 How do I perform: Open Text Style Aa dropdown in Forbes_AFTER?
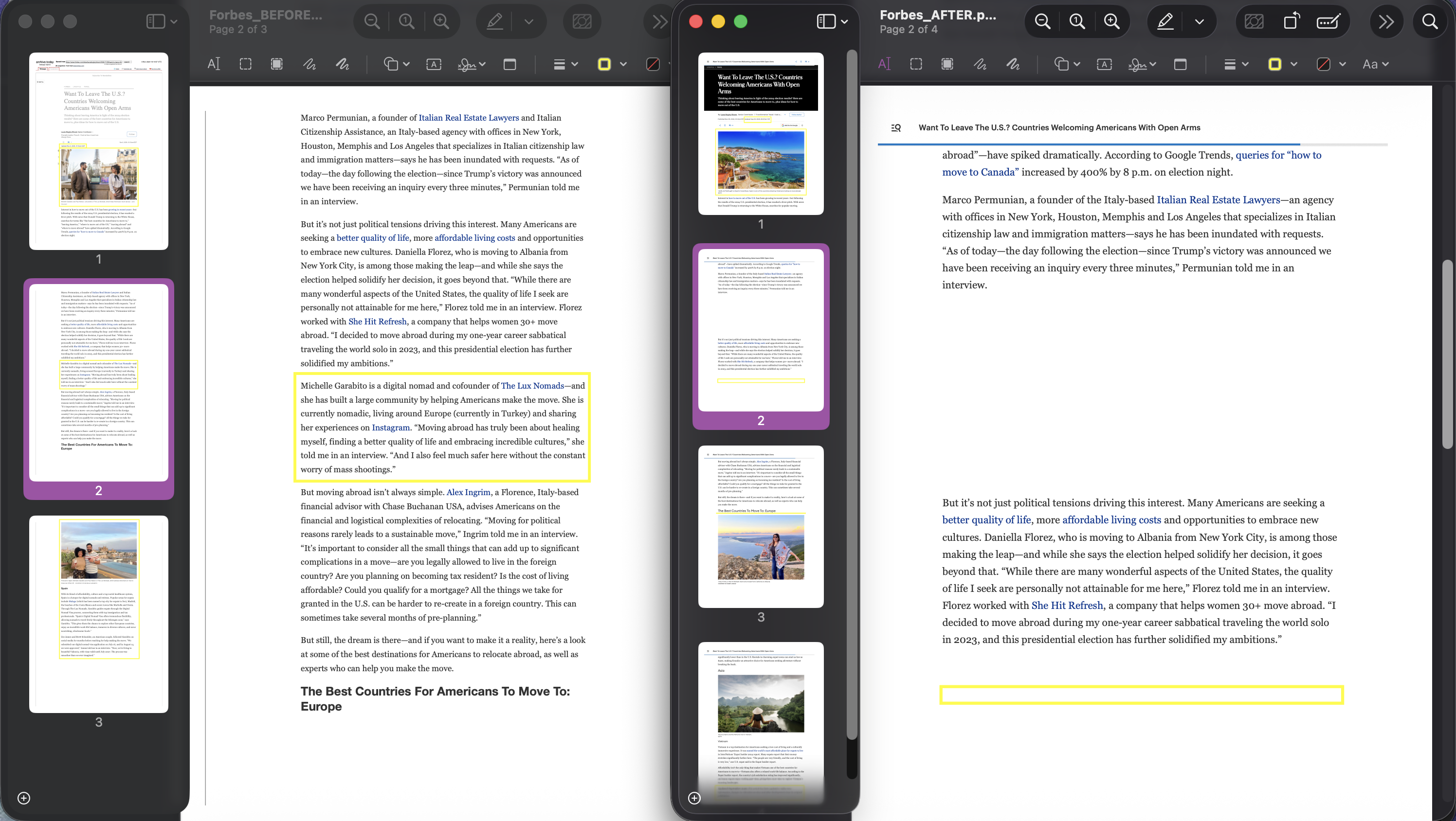[x=1375, y=64]
